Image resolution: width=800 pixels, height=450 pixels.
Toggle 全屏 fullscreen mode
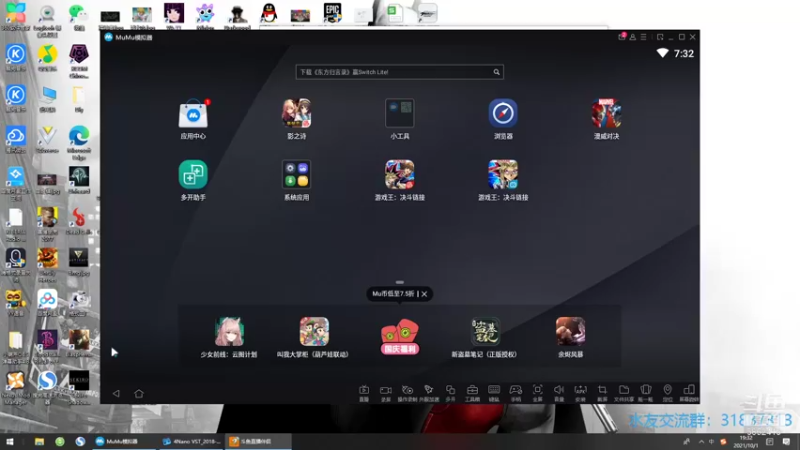pyautogui.click(x=537, y=393)
